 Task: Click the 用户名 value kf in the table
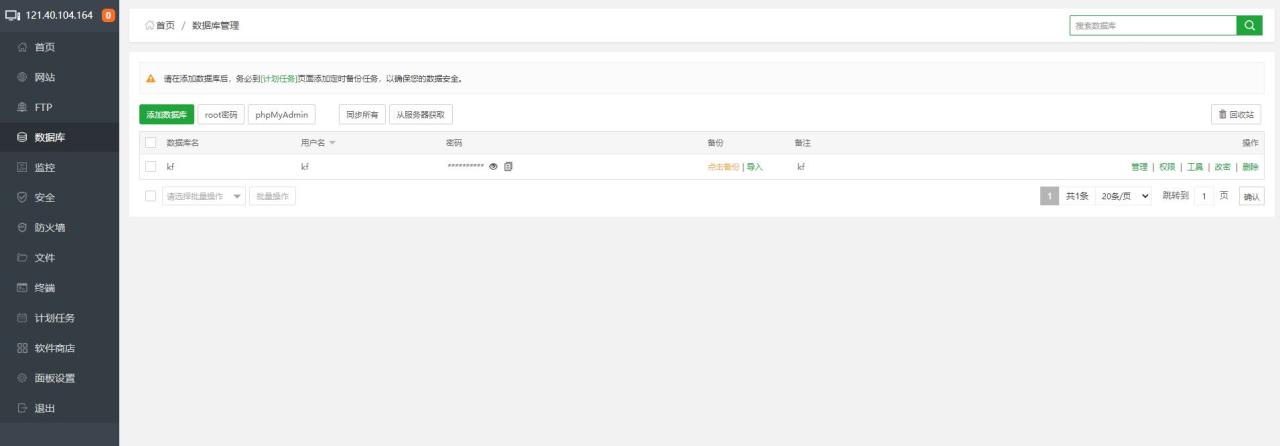coord(305,167)
